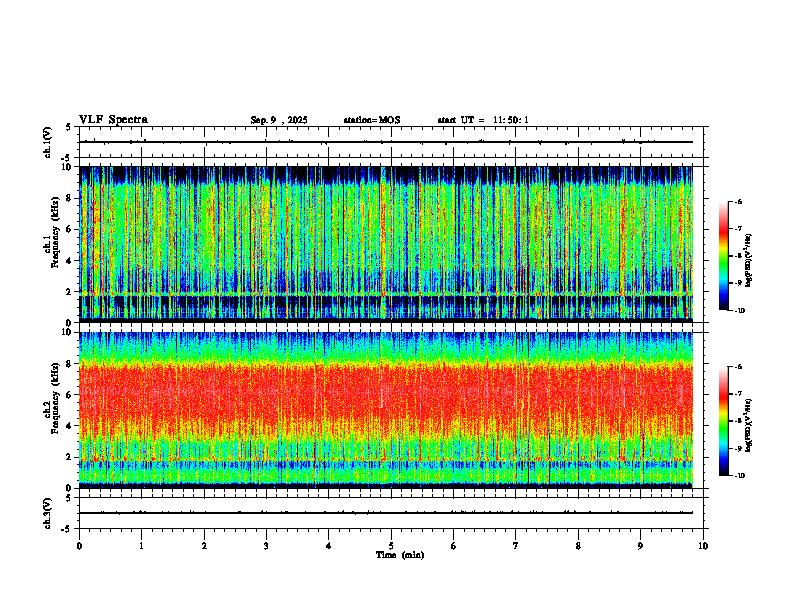
Task: Click time axis tick label 3
Action: pos(266,546)
